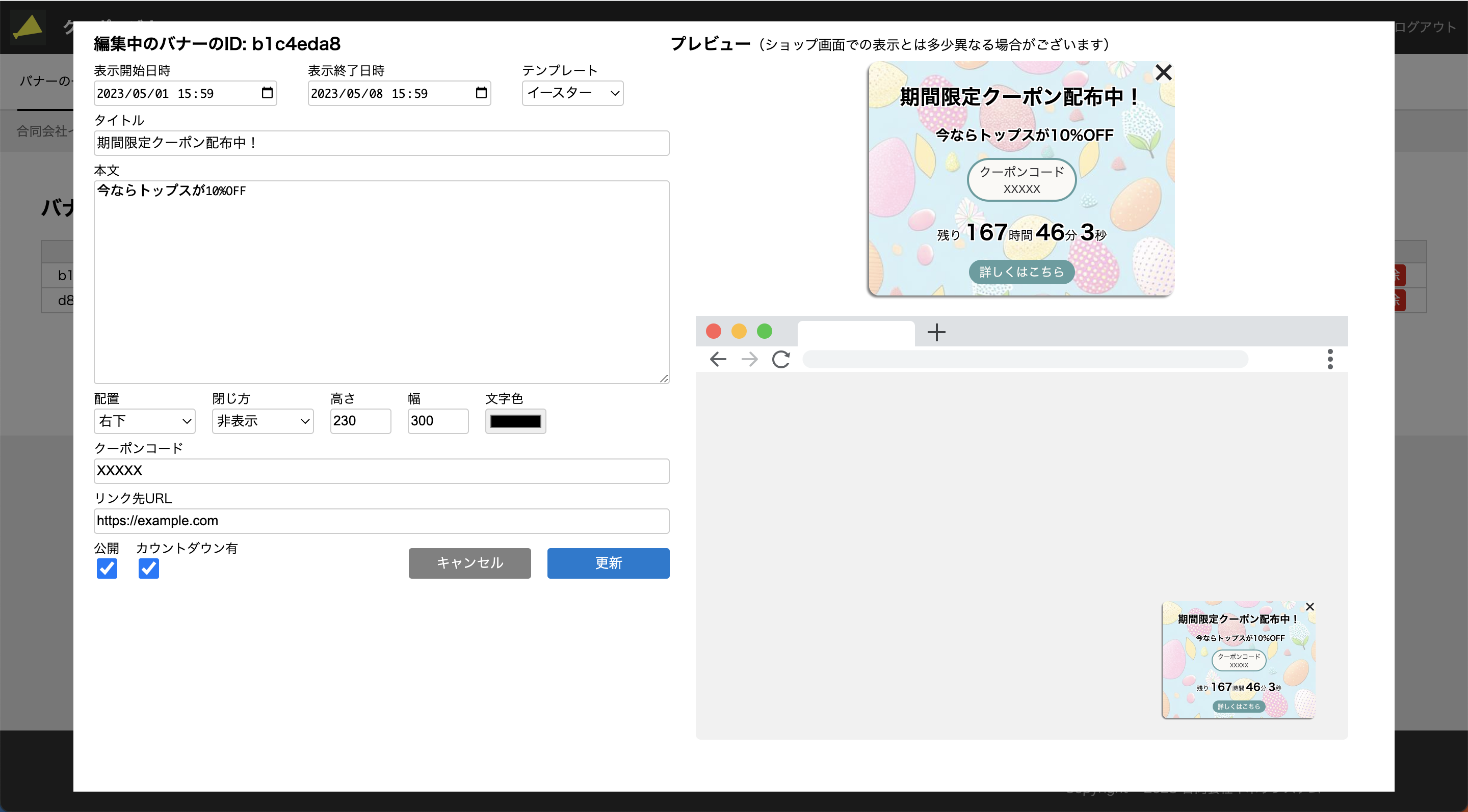Image resolution: width=1468 pixels, height=812 pixels.
Task: Click the back arrow in browser mockup
Action: tap(718, 359)
